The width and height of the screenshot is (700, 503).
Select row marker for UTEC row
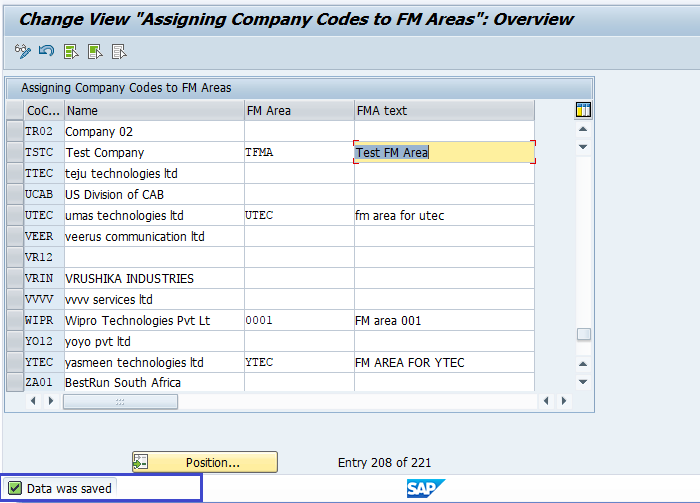pos(14,216)
